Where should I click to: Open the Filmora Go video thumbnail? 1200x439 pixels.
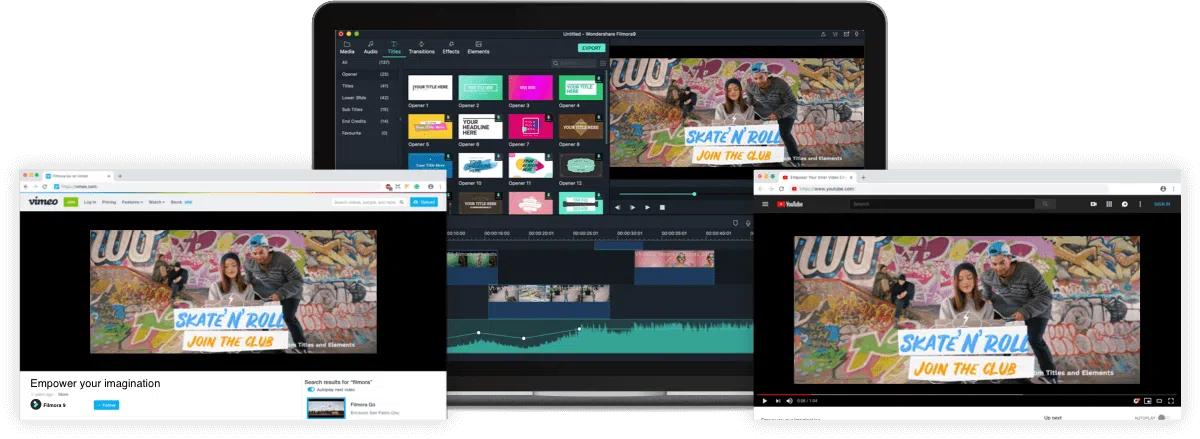click(326, 408)
